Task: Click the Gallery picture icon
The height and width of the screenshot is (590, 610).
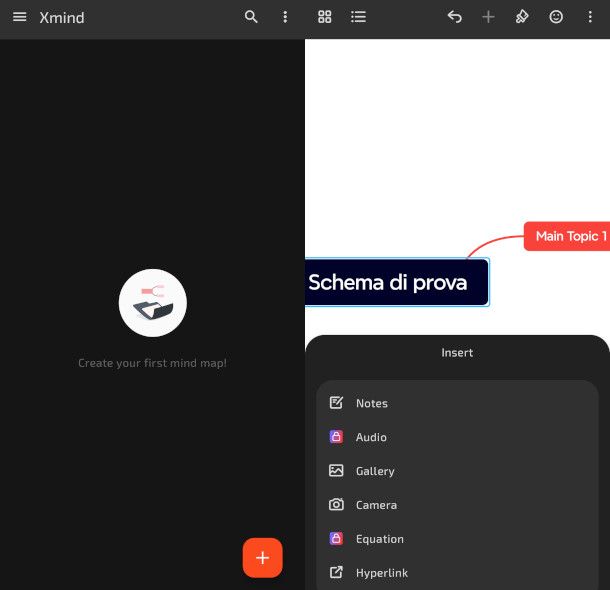Action: [x=336, y=471]
